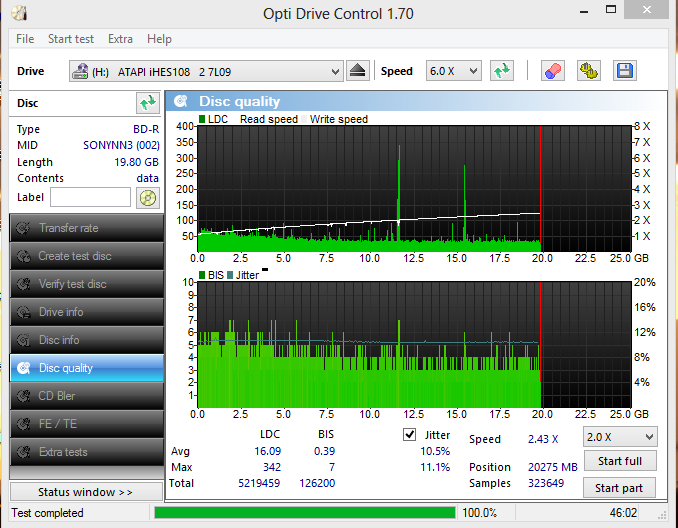Click the LDC legend color swatch

202,119
